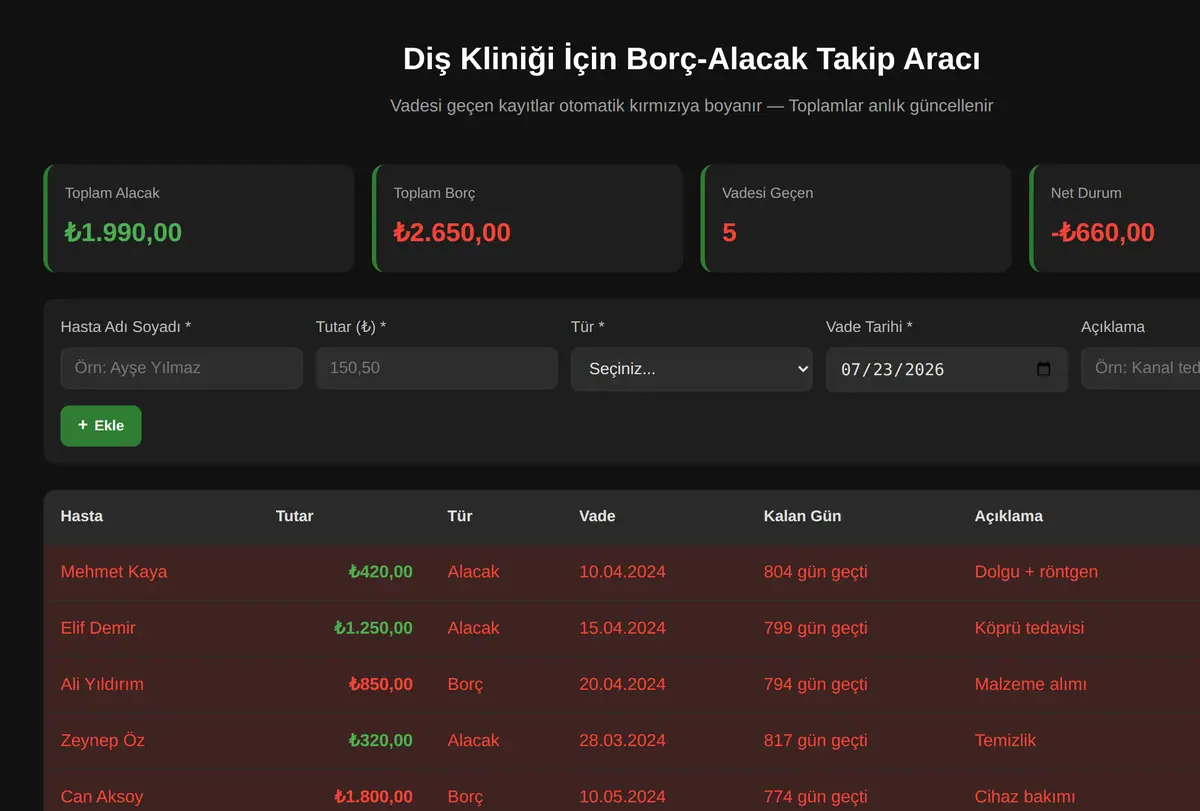Select the Toplam Borç summary card
This screenshot has height=811, width=1200.
point(527,218)
